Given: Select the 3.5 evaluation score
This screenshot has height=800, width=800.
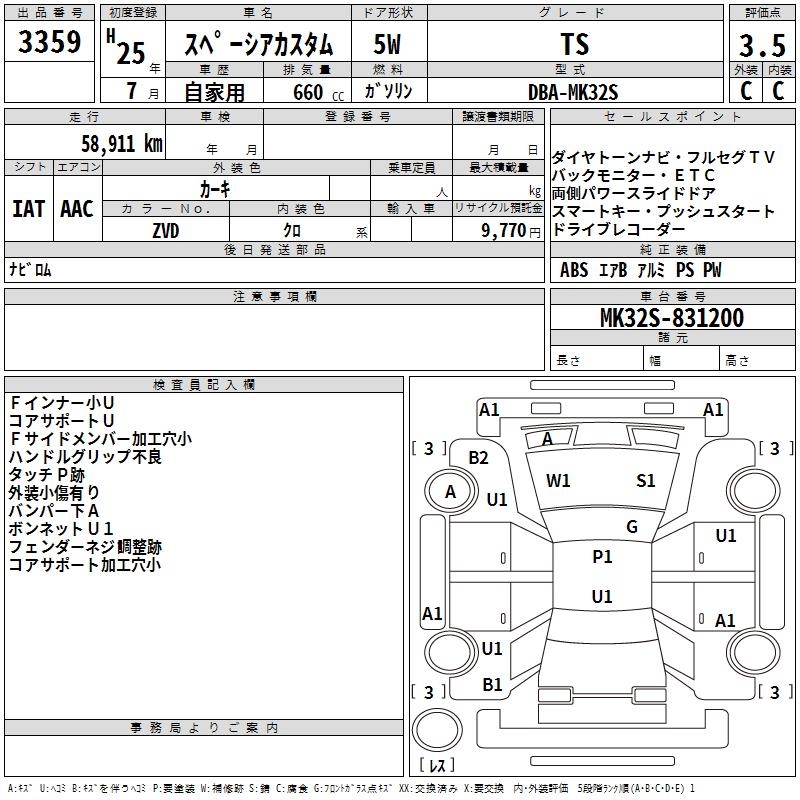Looking at the screenshot, I should click(x=761, y=46).
